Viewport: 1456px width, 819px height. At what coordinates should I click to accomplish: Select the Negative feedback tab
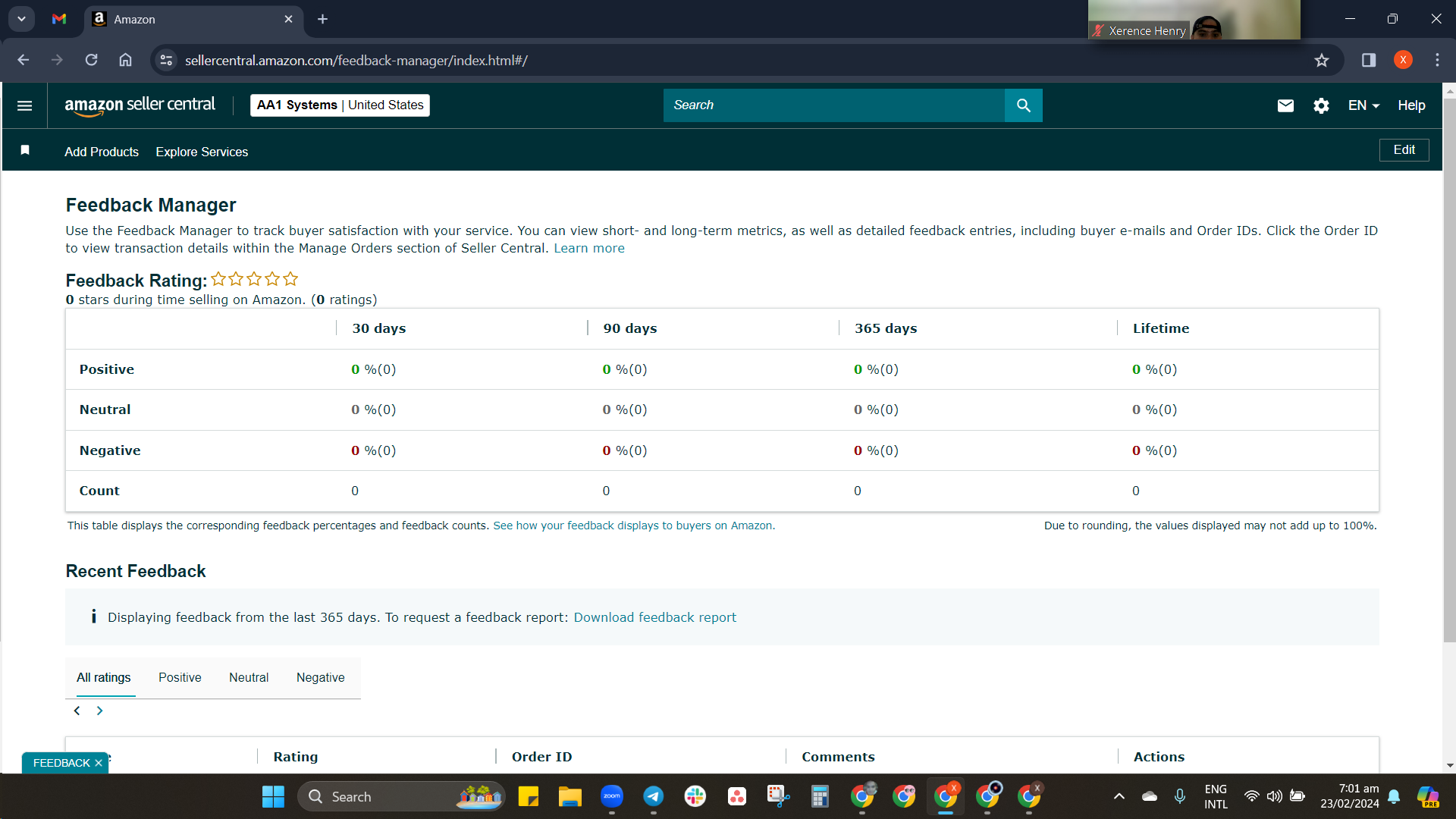tap(320, 677)
